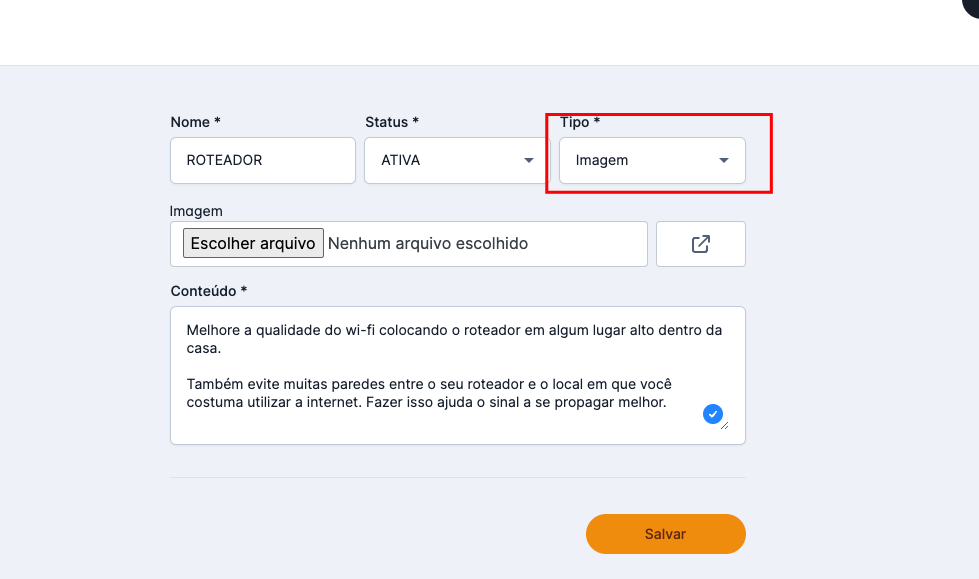Click the 'Nome *' field label
The image size is (979, 579).
pos(195,122)
